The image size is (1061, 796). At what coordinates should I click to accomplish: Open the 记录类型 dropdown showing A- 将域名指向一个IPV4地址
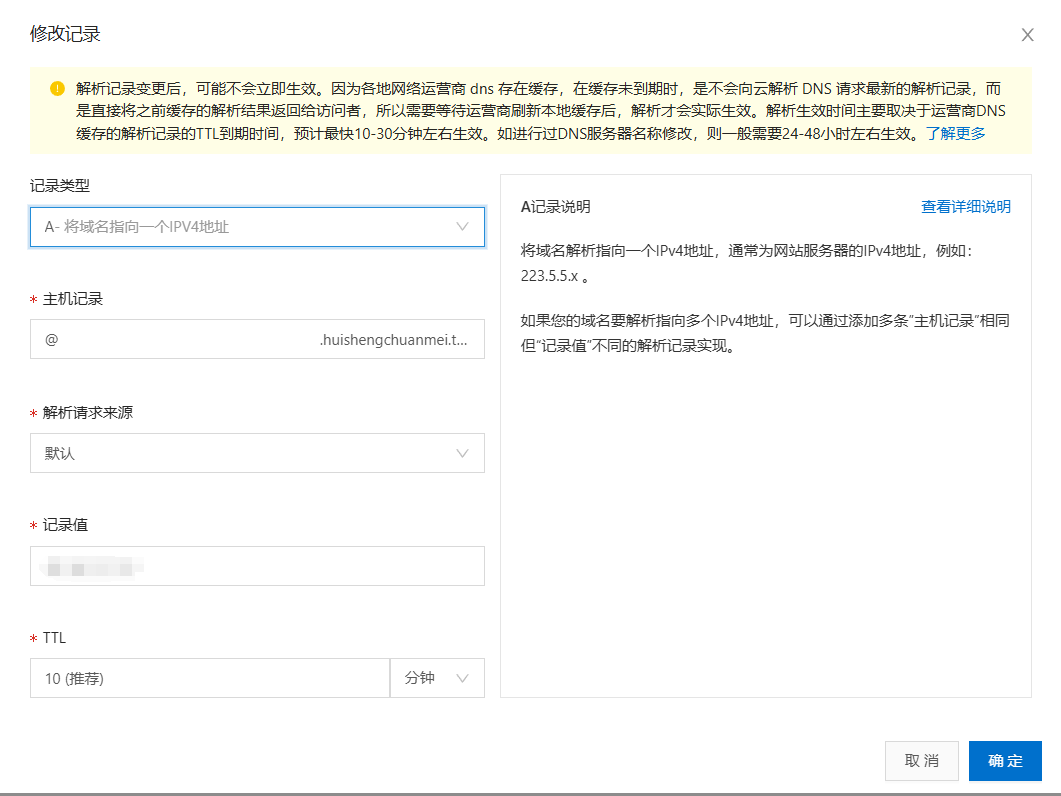(x=240, y=227)
